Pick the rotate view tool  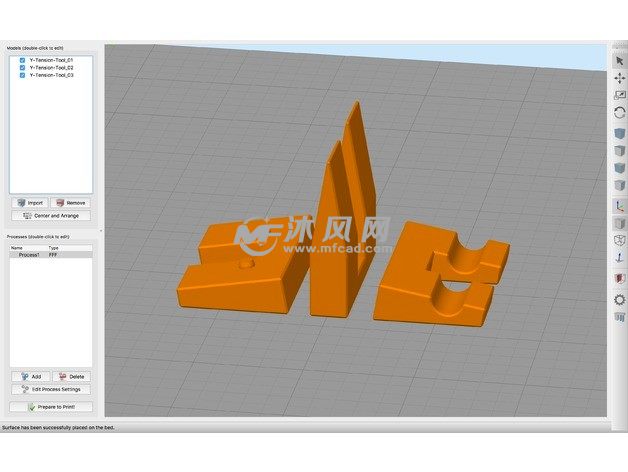tap(619, 112)
